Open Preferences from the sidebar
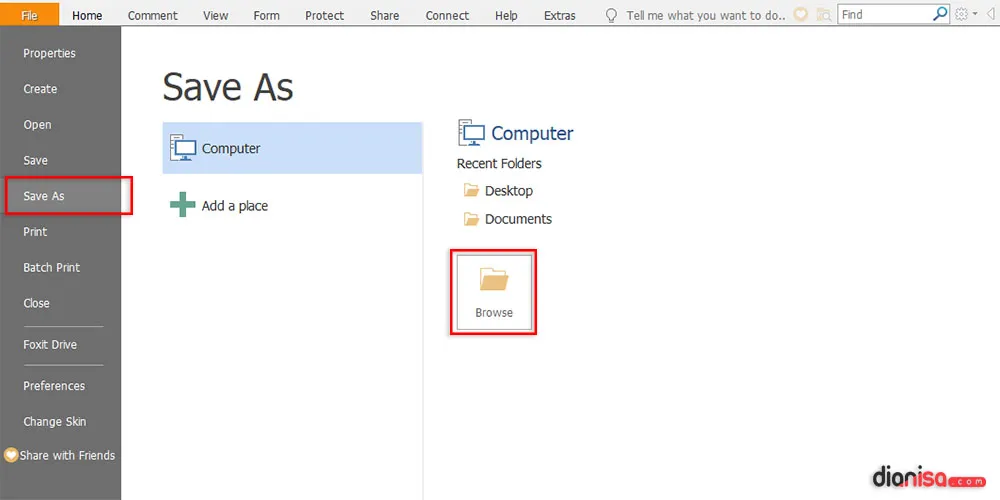The height and width of the screenshot is (500, 1000). (x=54, y=386)
